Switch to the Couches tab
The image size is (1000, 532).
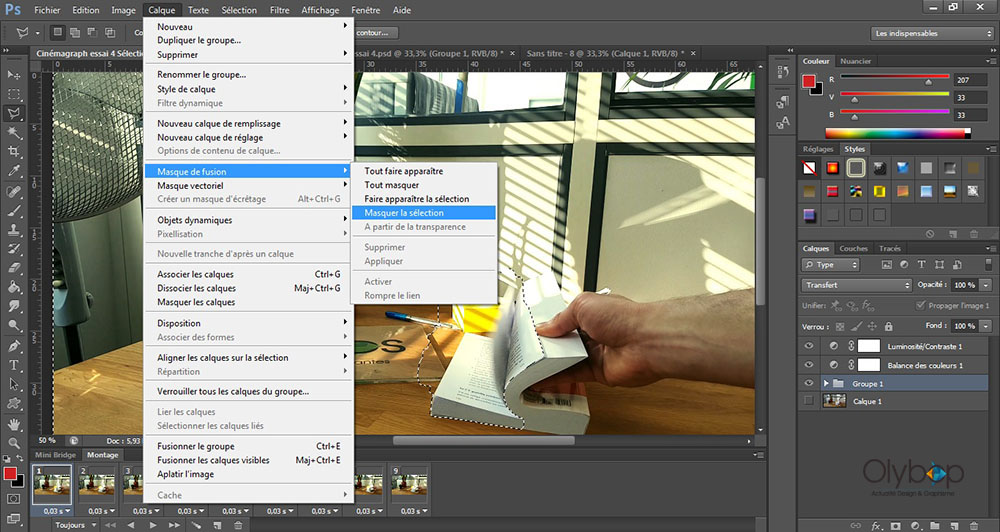point(853,248)
